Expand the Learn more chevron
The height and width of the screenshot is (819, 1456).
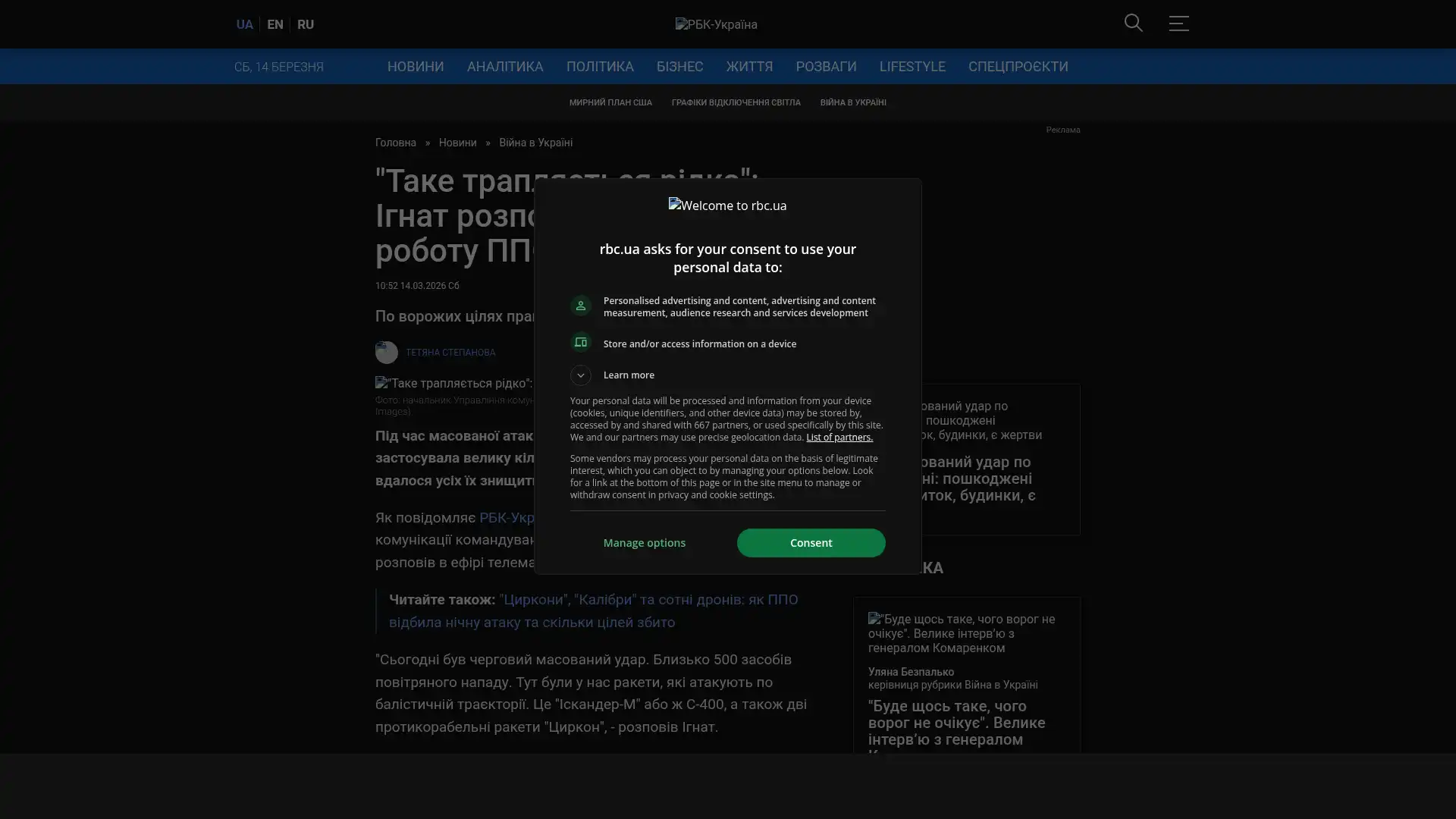(x=581, y=375)
